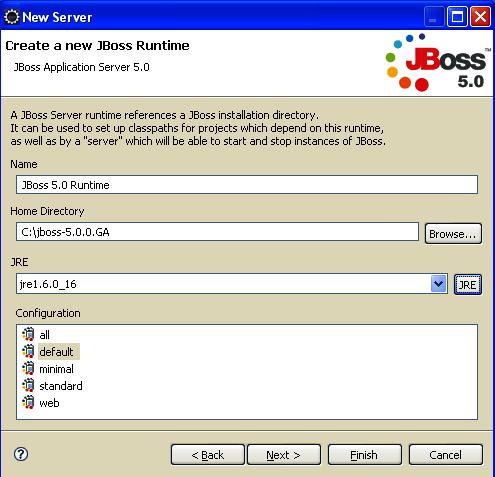This screenshot has width=495, height=477.
Task: Close the New Server window
Action: point(480,16)
